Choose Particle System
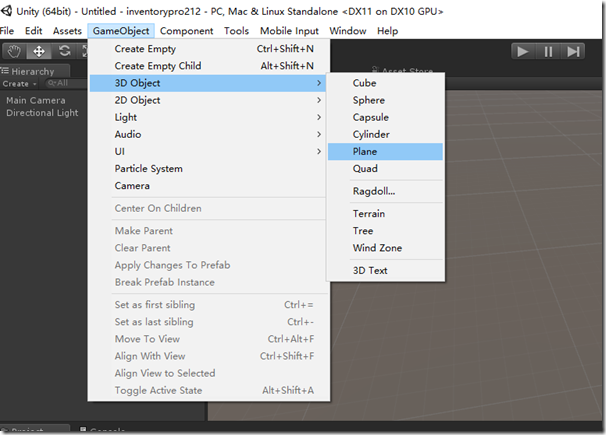Image resolution: width=606 pixels, height=435 pixels. [208, 169]
